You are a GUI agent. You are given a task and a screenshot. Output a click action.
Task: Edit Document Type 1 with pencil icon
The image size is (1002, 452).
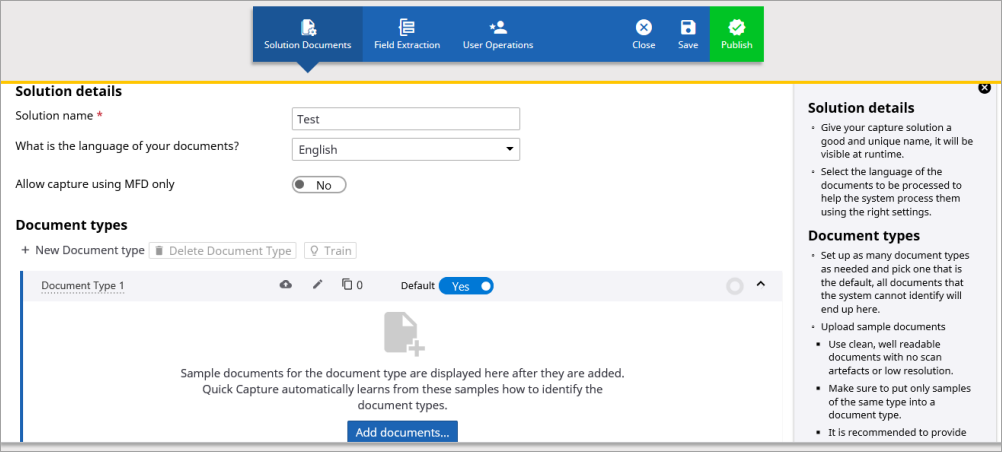318,285
